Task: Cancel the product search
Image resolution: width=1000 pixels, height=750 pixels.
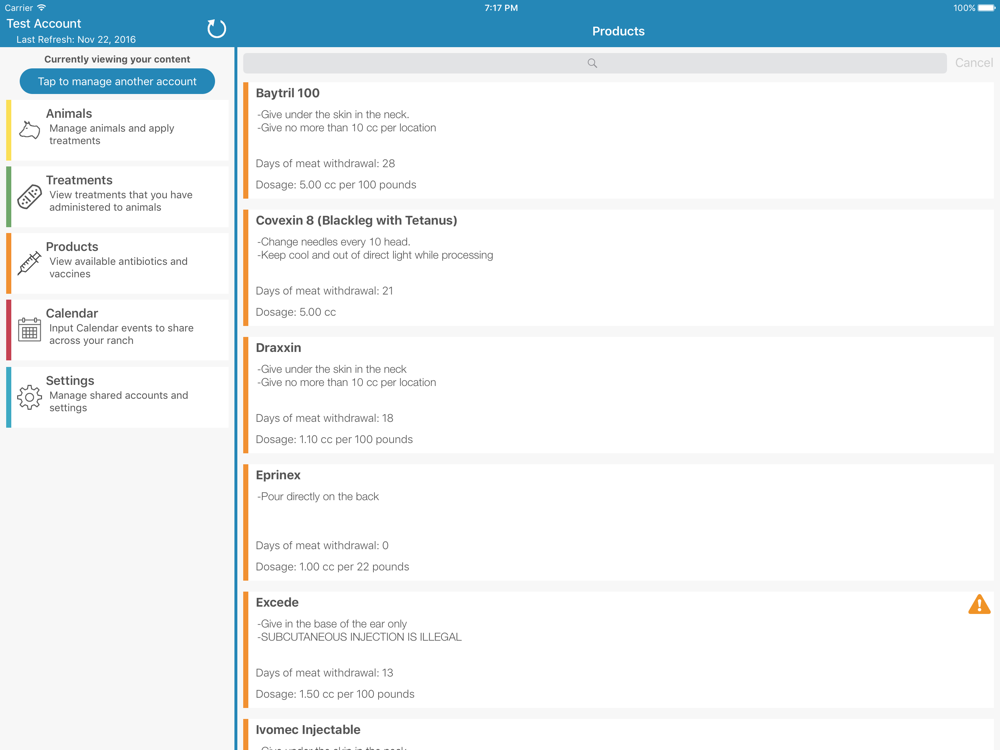Action: coord(974,62)
